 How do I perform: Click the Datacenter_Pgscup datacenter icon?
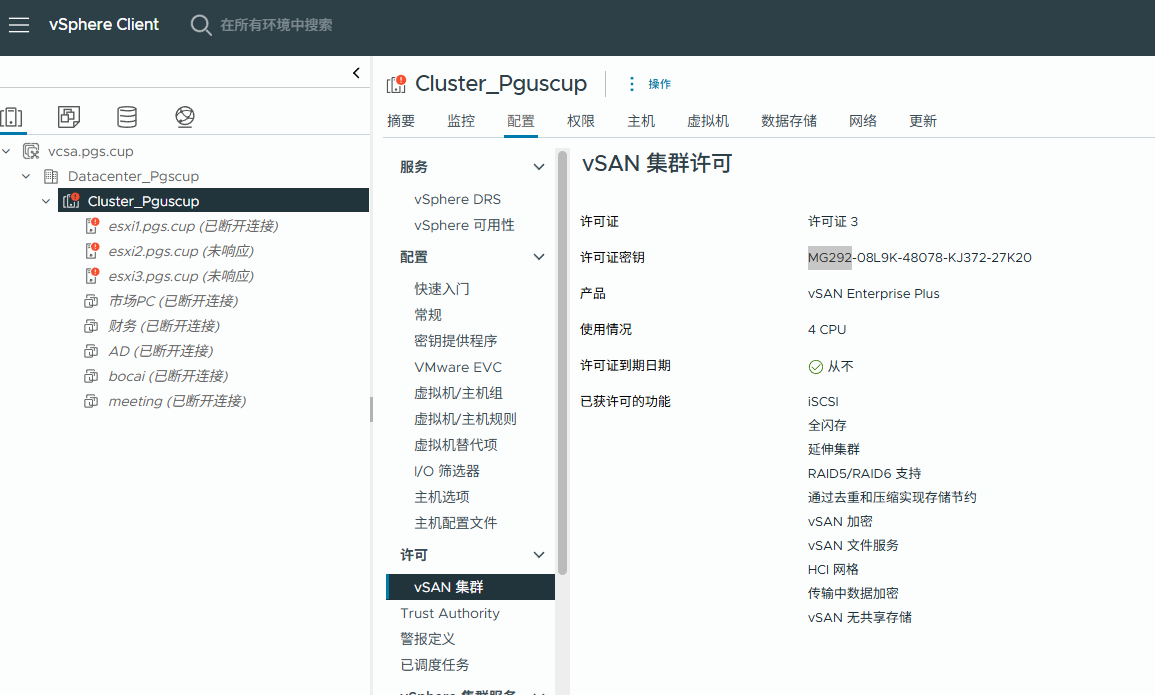click(x=51, y=177)
